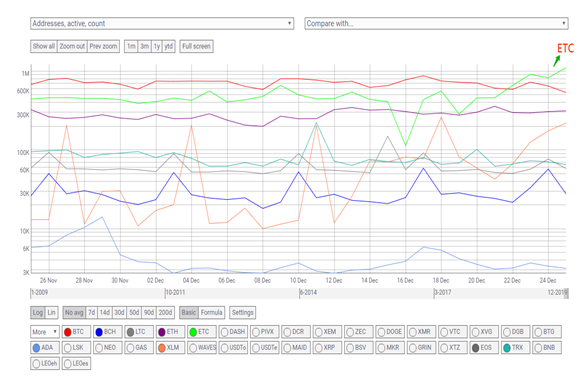Toggle the ADA series
Image resolution: width=580 pixels, height=377 pixels.
coord(45,348)
